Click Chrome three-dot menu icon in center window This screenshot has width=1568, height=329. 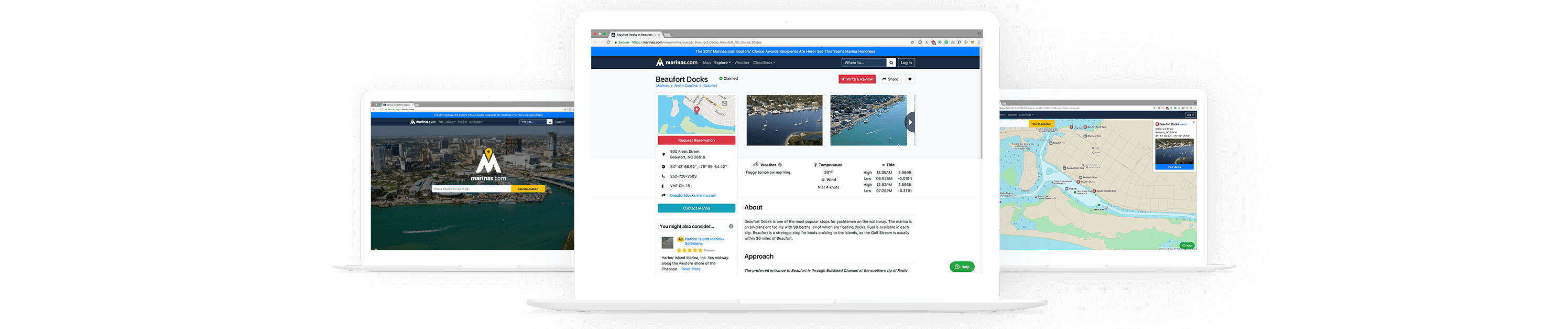(979, 42)
